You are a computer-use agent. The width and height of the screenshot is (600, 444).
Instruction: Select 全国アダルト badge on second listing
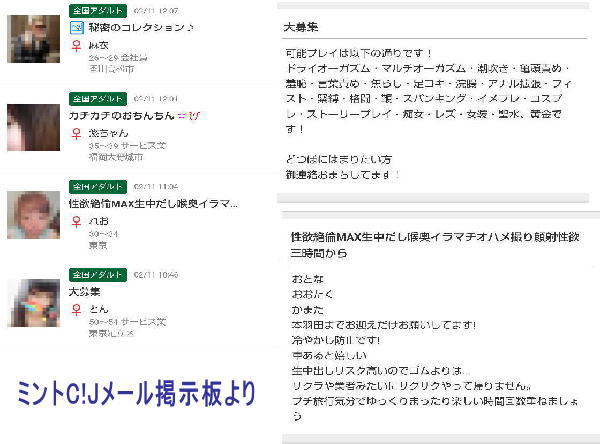click(96, 98)
